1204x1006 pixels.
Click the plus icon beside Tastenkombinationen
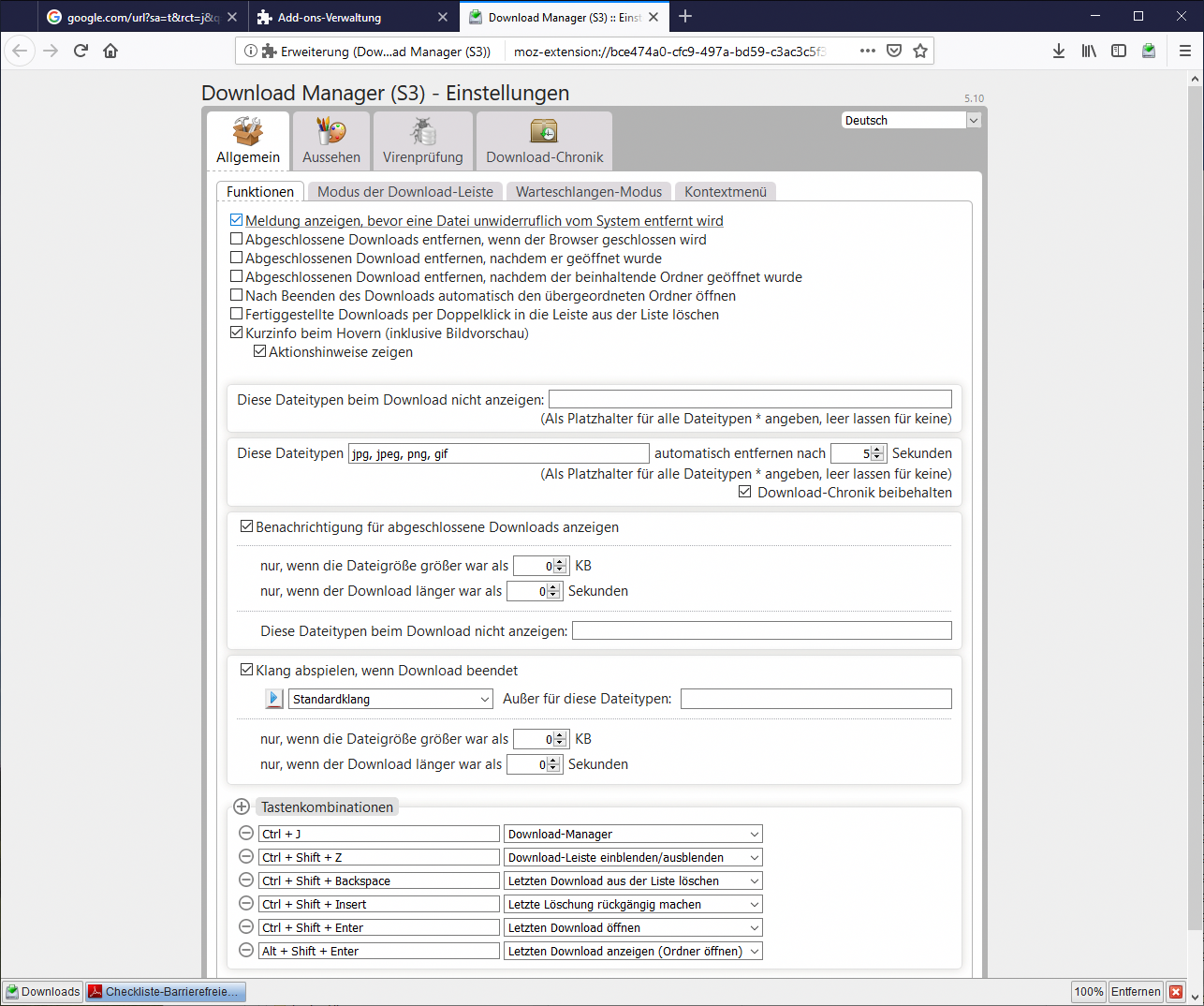[x=242, y=806]
